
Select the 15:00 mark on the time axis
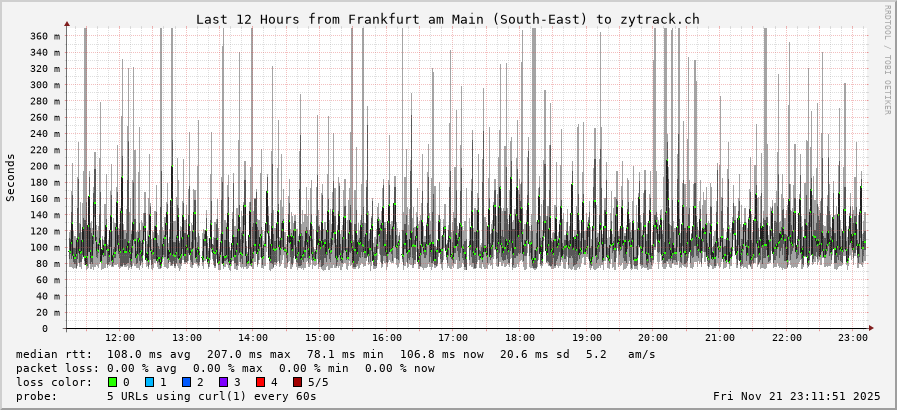[320, 338]
